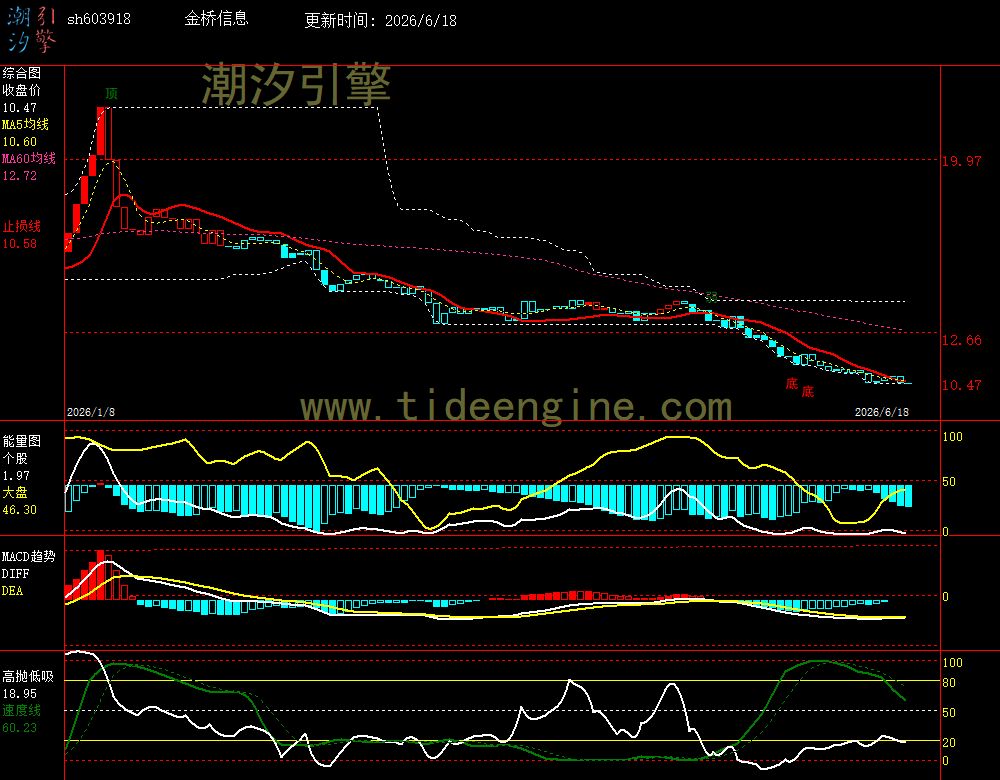Click the 高抛低吸 value 18.95

(x=20, y=693)
